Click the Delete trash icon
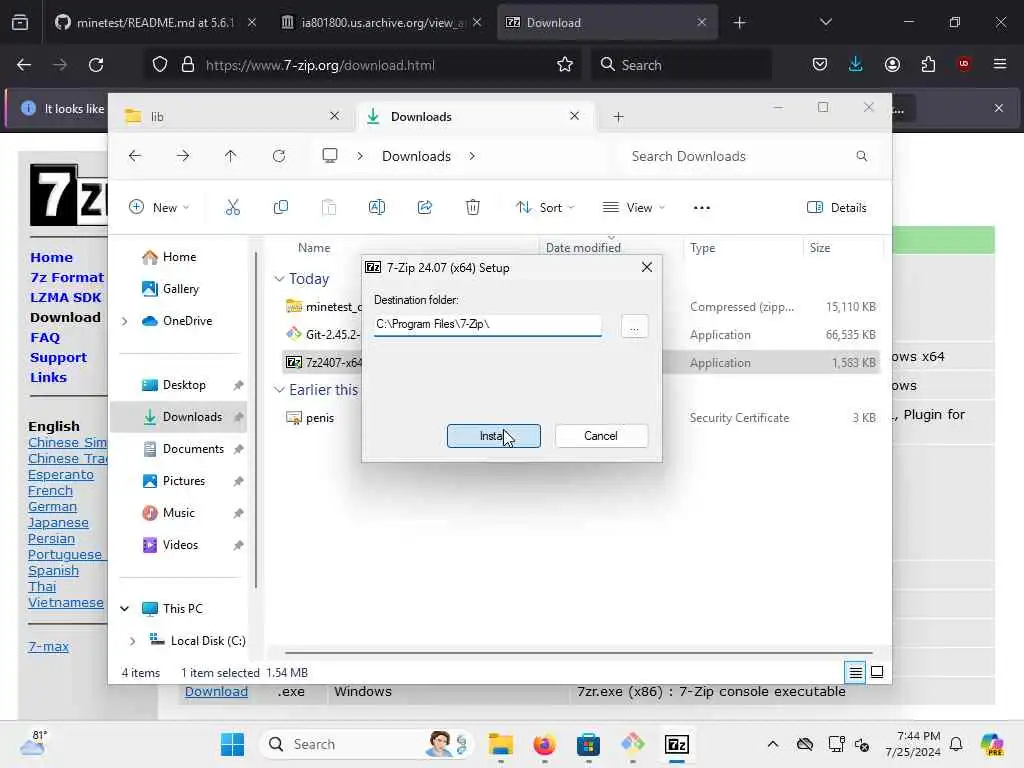 pos(473,208)
